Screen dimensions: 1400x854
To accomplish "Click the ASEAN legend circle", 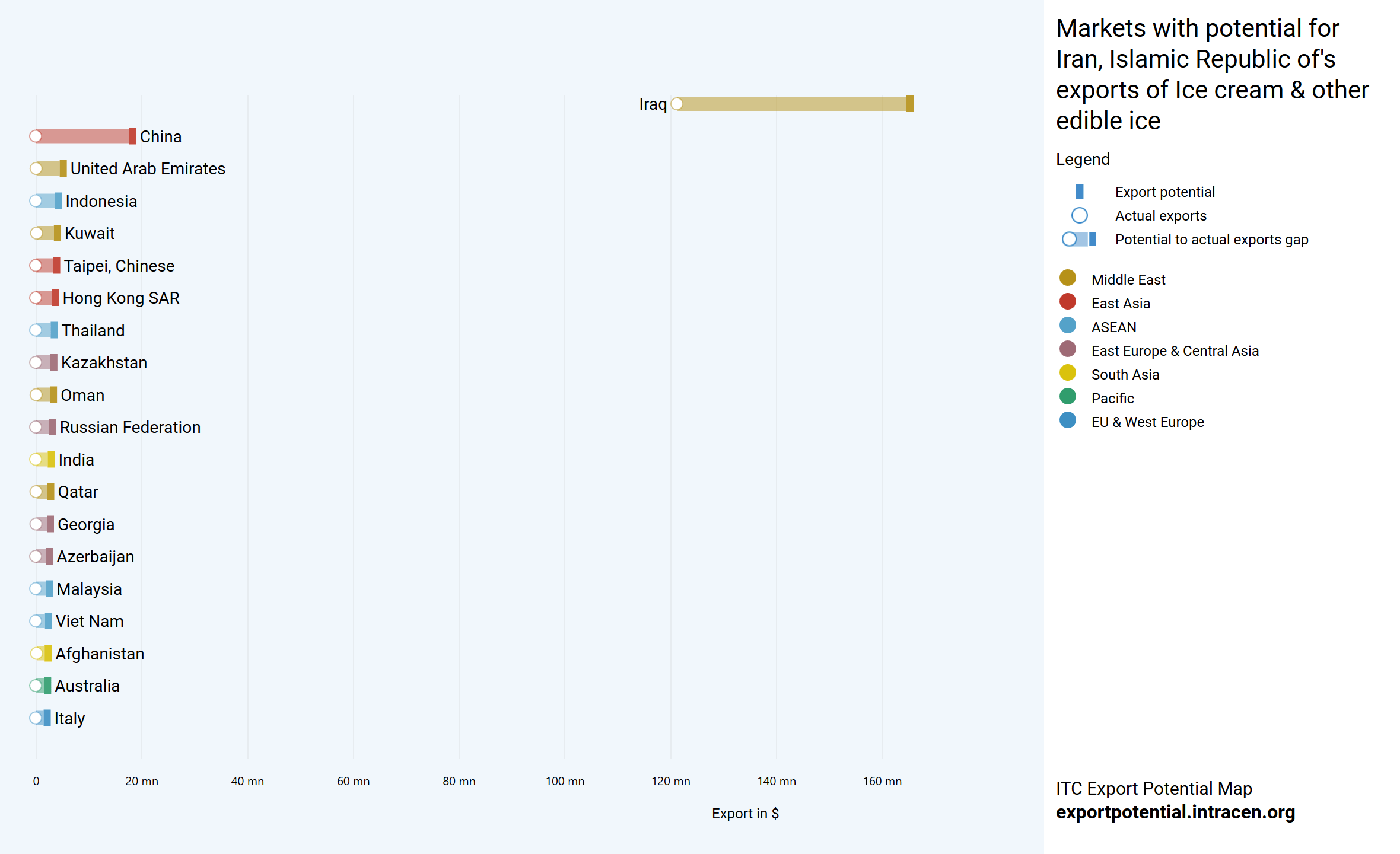I will 1067,326.
